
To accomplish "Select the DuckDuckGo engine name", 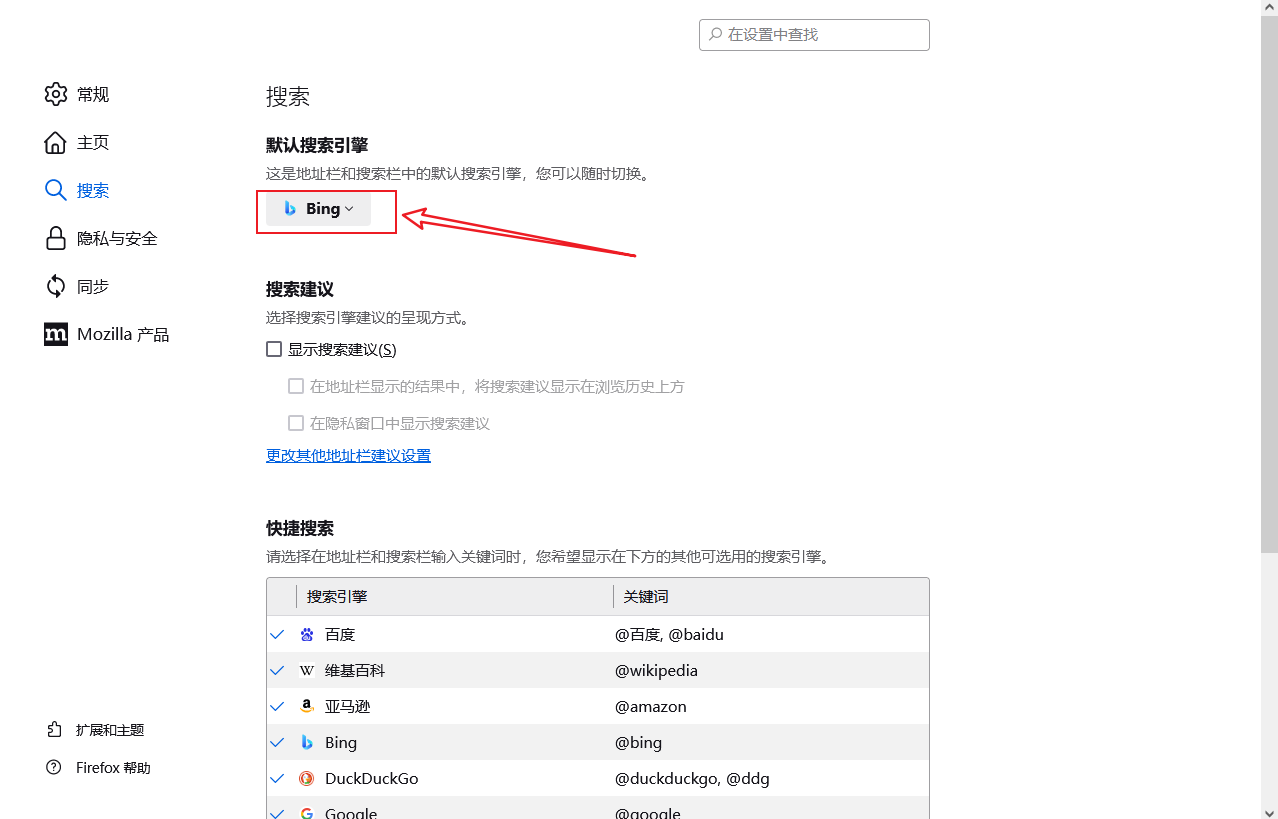I will [372, 778].
